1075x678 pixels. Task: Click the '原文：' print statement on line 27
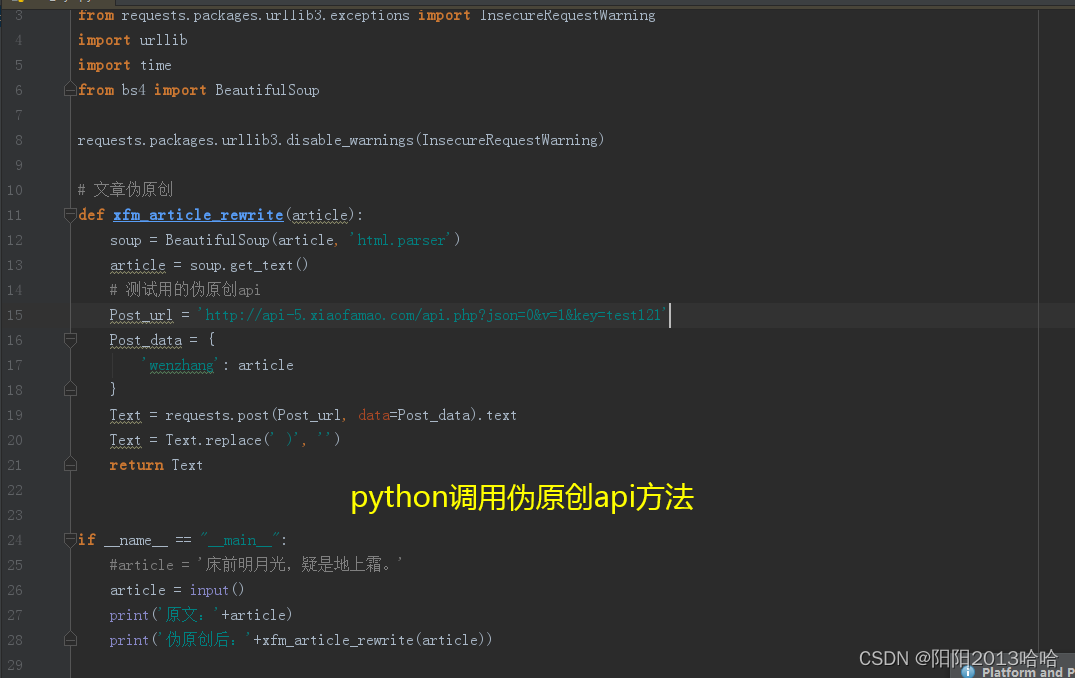[201, 615]
